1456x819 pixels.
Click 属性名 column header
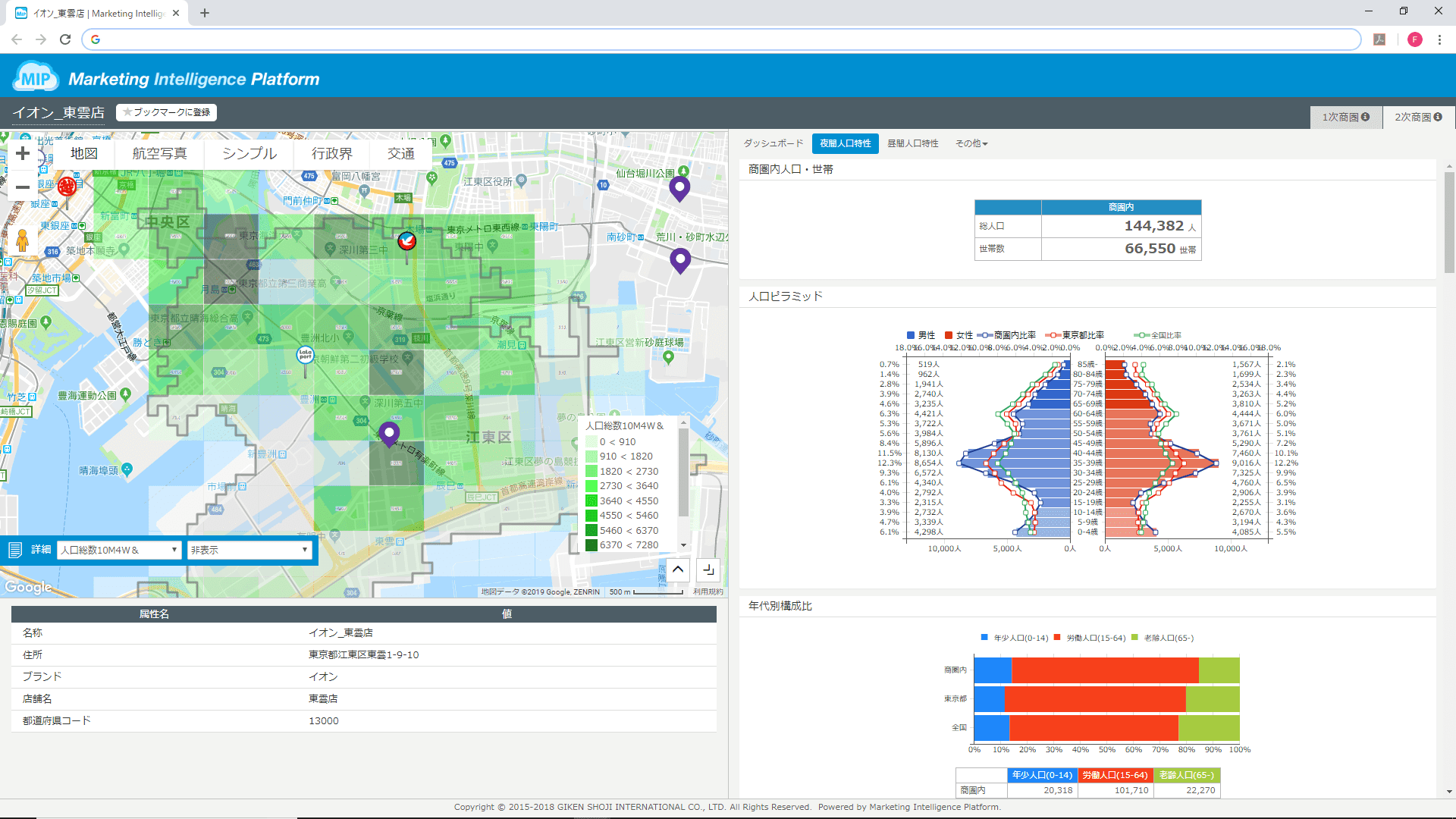(154, 614)
